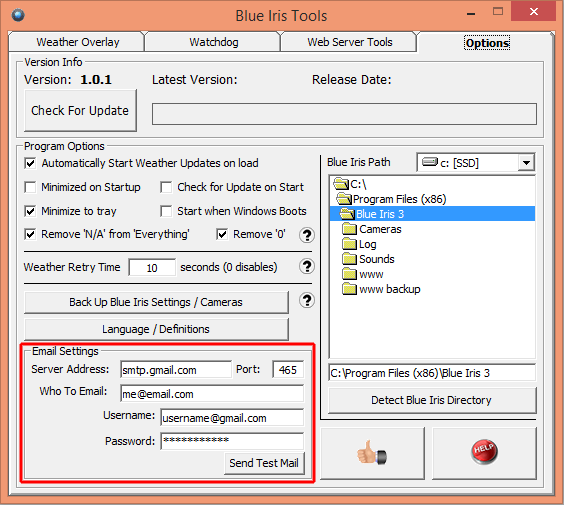Select the www backup folder
This screenshot has height=505, width=564.
click(381, 289)
